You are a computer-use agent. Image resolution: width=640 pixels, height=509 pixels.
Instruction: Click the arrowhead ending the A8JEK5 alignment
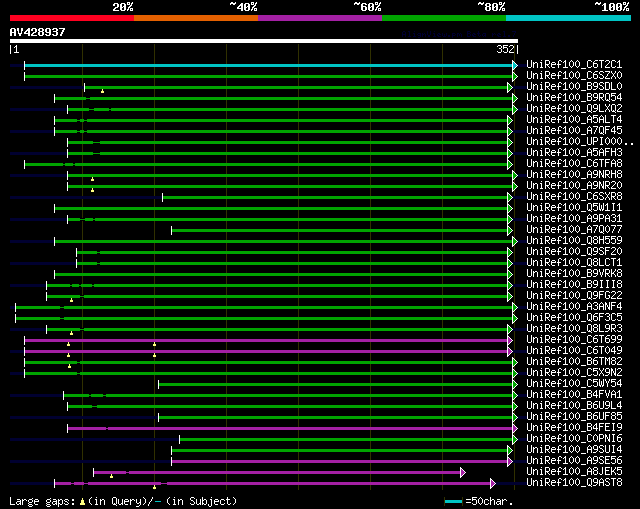tap(463, 472)
